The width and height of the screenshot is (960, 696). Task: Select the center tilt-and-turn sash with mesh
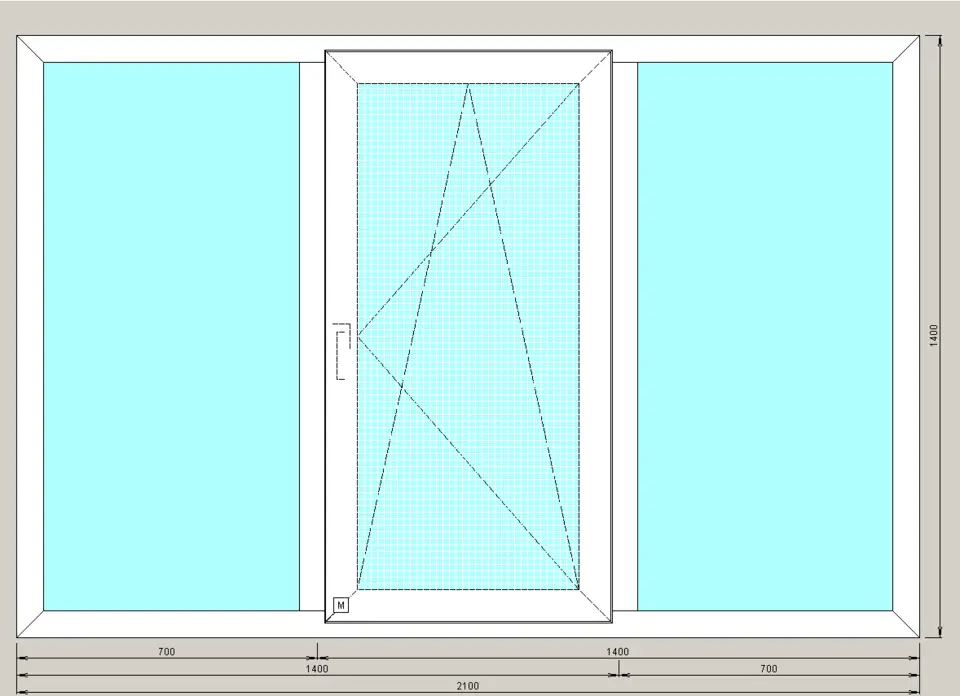tap(468, 337)
